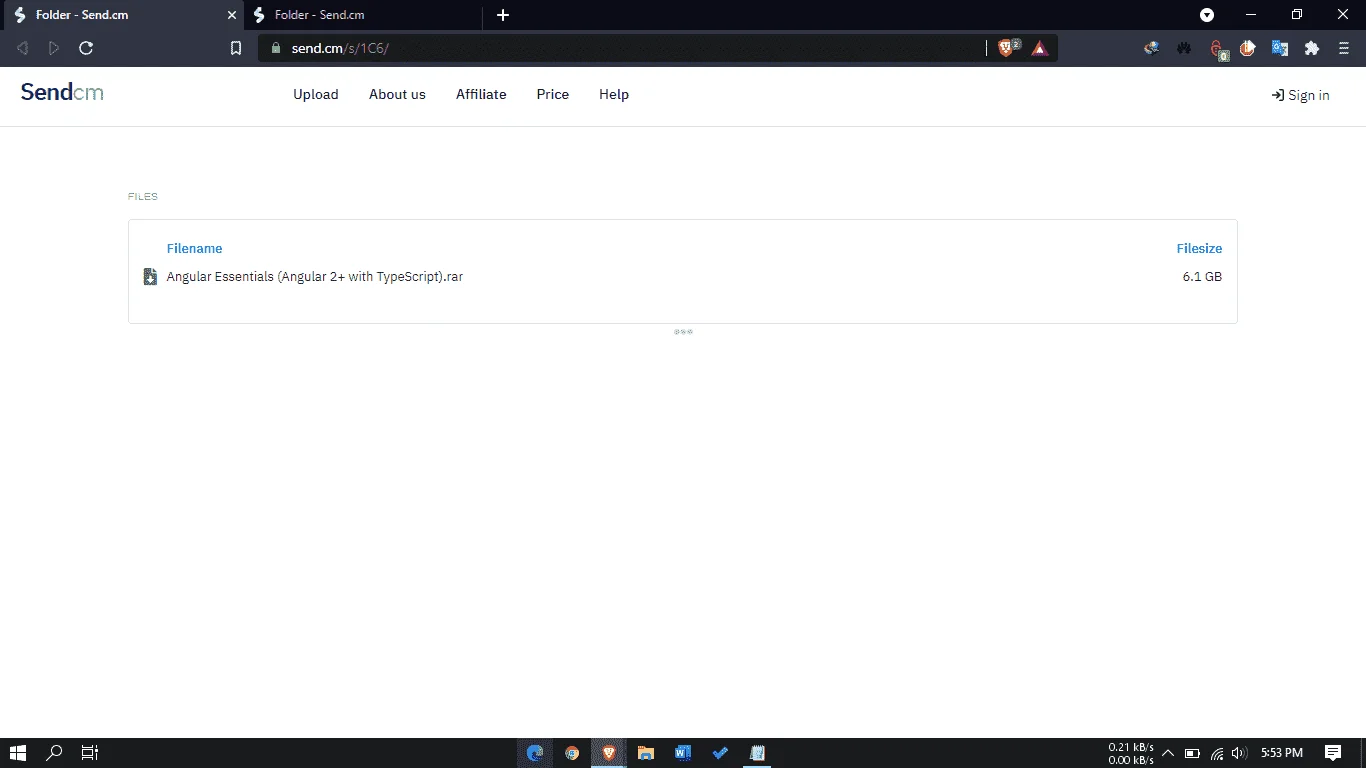Viewport: 1366px width, 768px height.
Task: Click the battery status icon
Action: (1192, 753)
